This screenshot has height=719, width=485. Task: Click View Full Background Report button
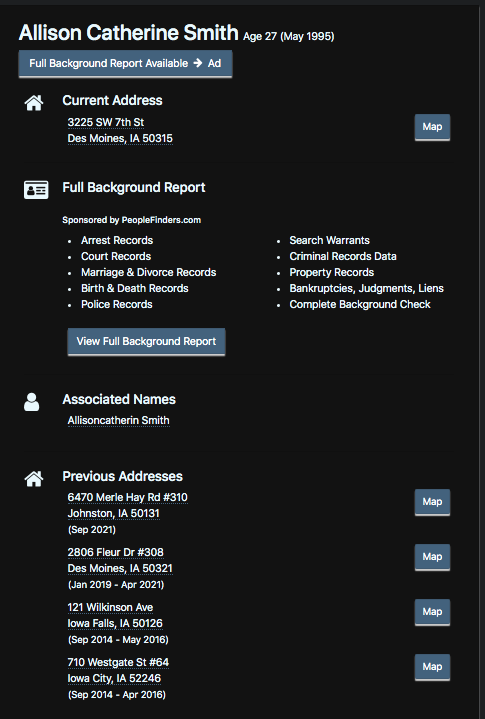tap(146, 342)
